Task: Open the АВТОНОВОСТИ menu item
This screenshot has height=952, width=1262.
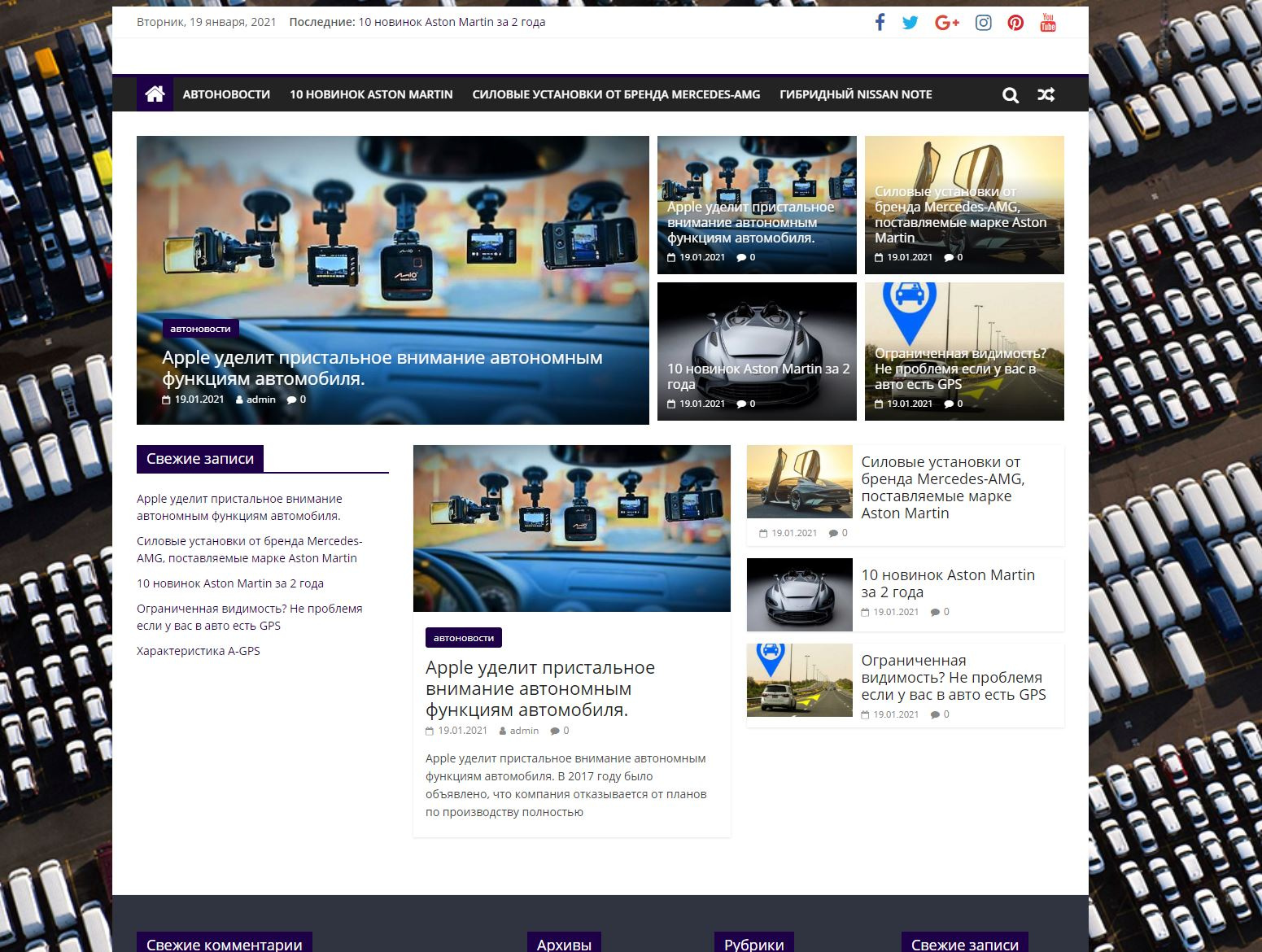Action: tap(226, 94)
